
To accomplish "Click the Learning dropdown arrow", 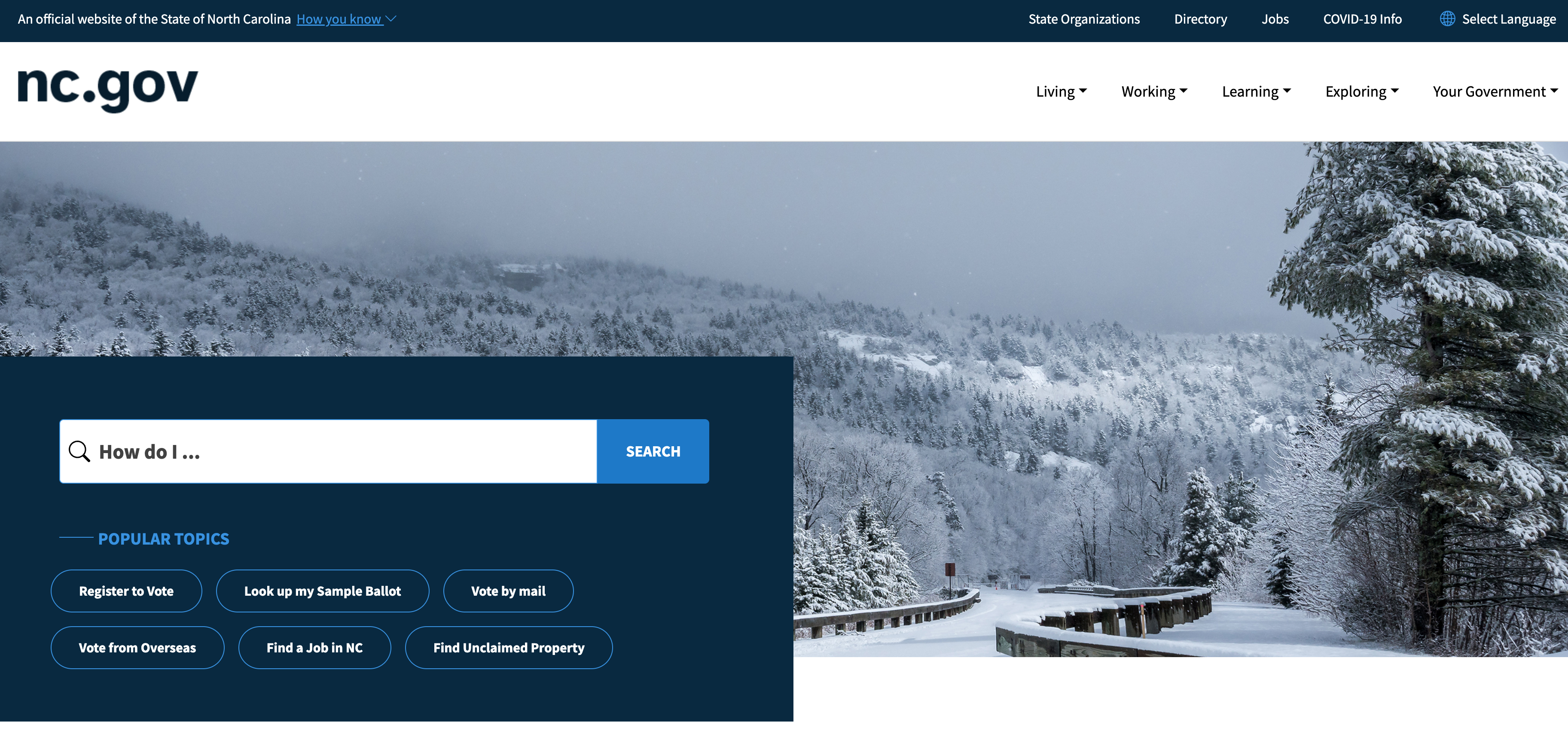I will (1291, 90).
